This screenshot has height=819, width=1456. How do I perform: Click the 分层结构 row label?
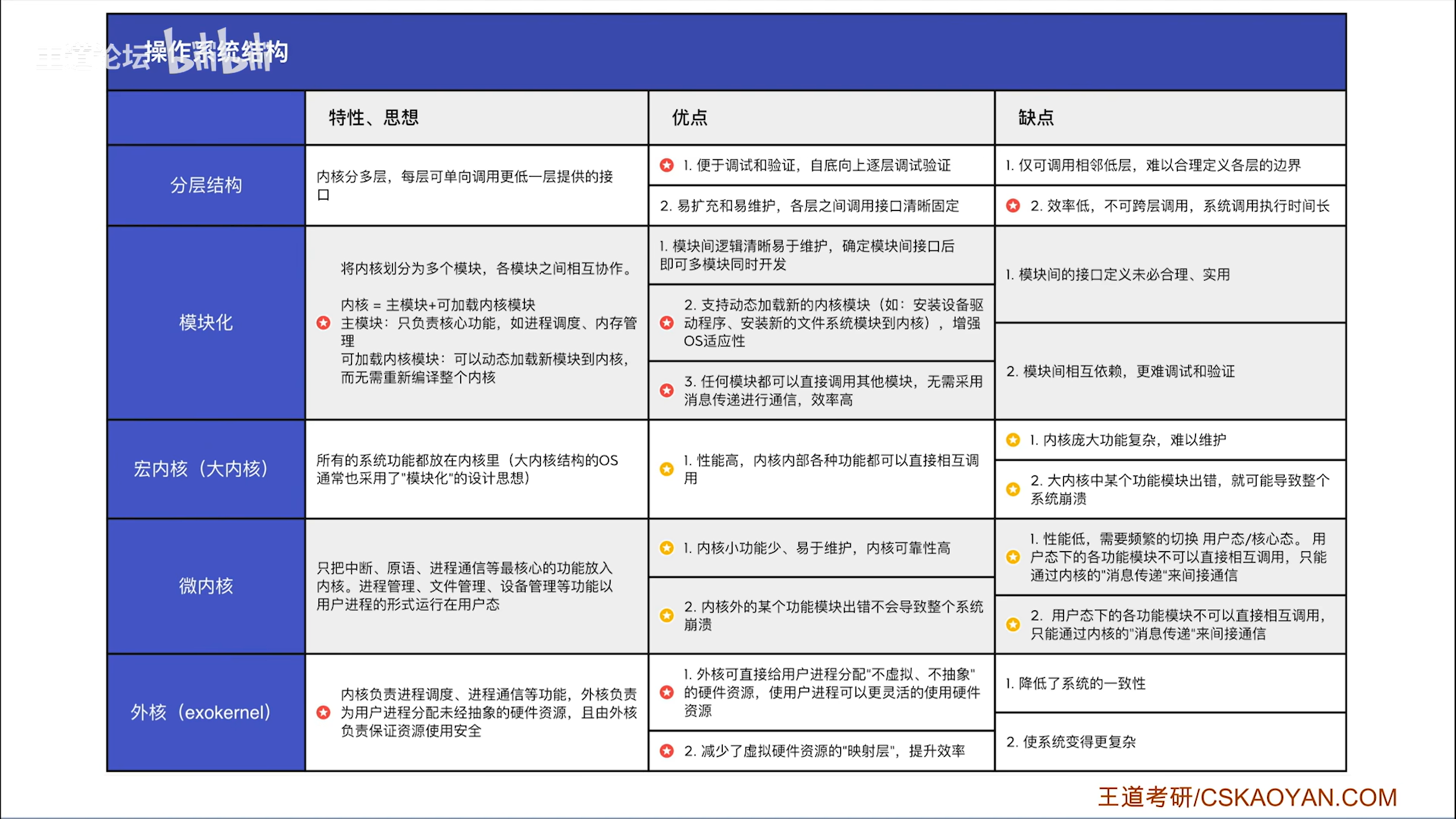tap(206, 185)
